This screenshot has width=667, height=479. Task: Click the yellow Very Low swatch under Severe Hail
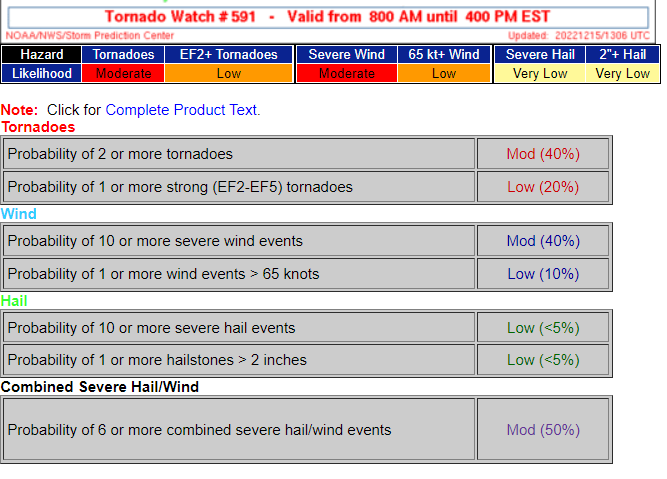[540, 73]
